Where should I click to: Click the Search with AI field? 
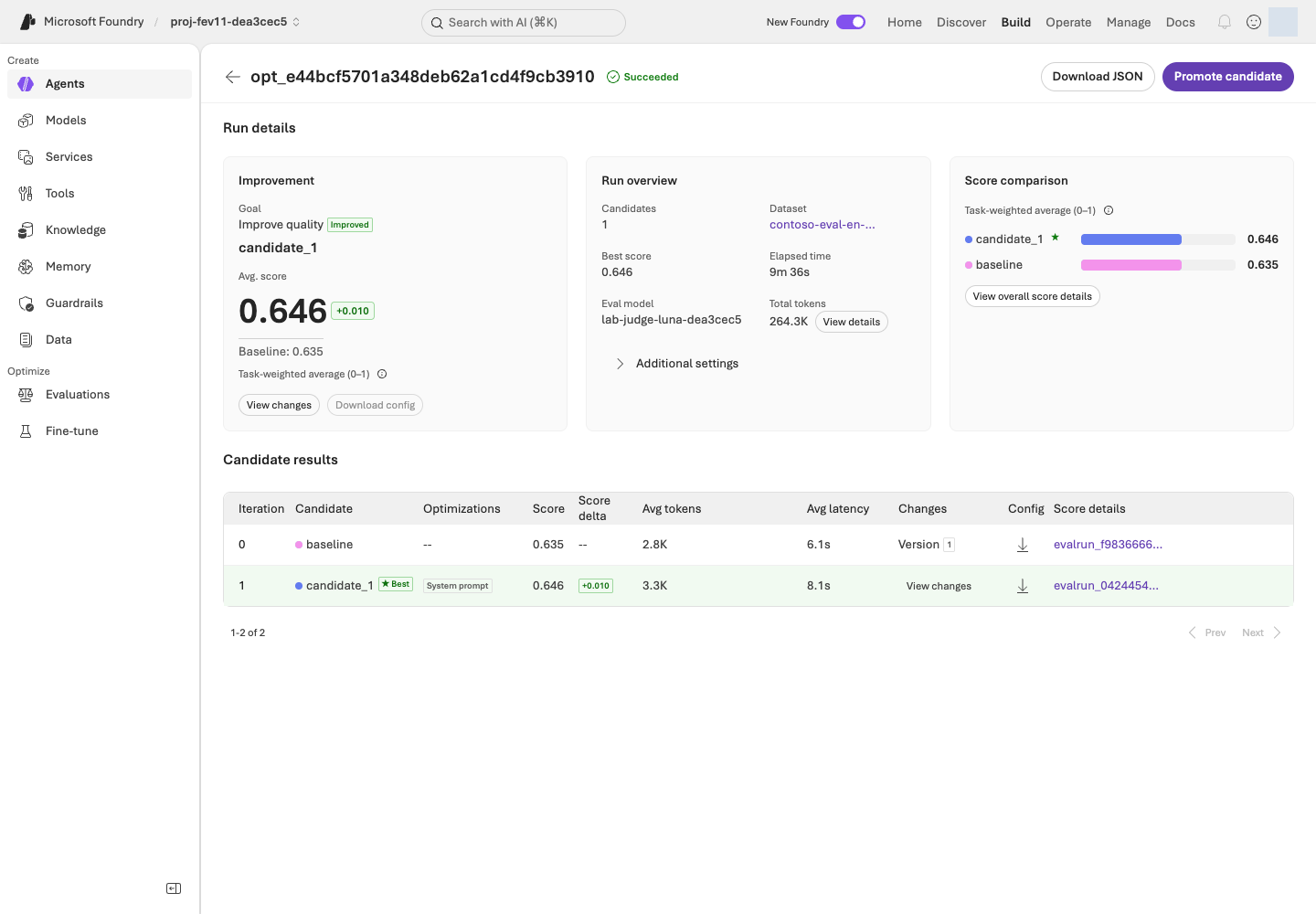(x=524, y=23)
